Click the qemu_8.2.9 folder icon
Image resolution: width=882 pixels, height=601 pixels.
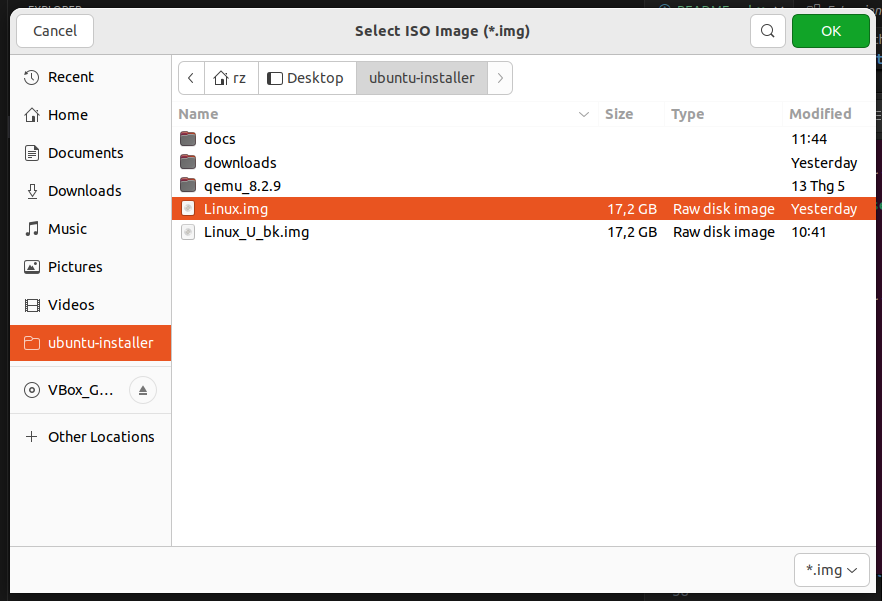(x=188, y=185)
